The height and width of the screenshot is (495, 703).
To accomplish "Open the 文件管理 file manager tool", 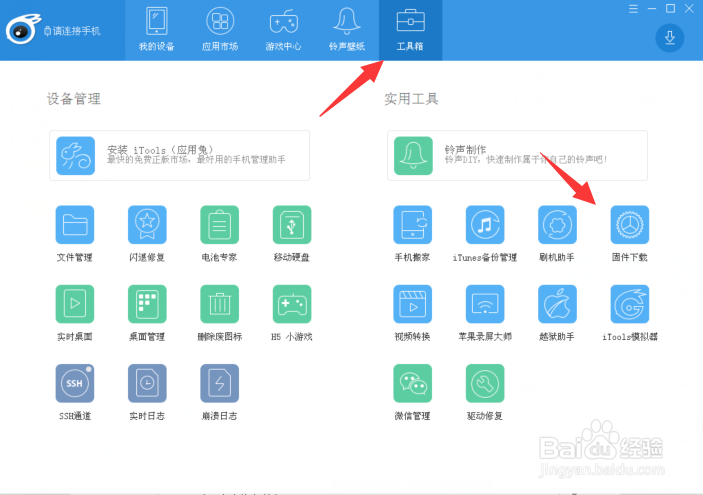I will [75, 225].
